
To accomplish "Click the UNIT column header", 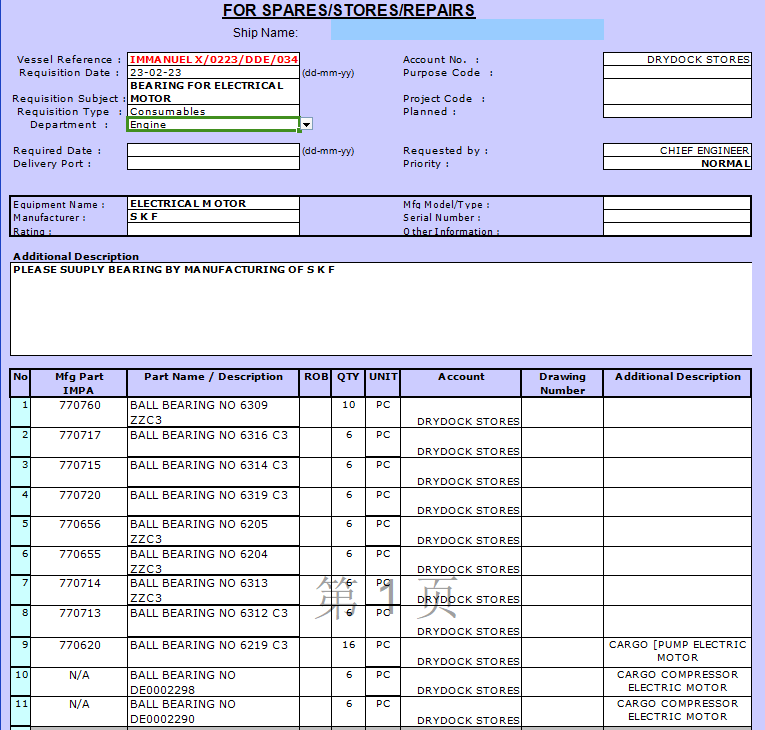I will tap(383, 383).
